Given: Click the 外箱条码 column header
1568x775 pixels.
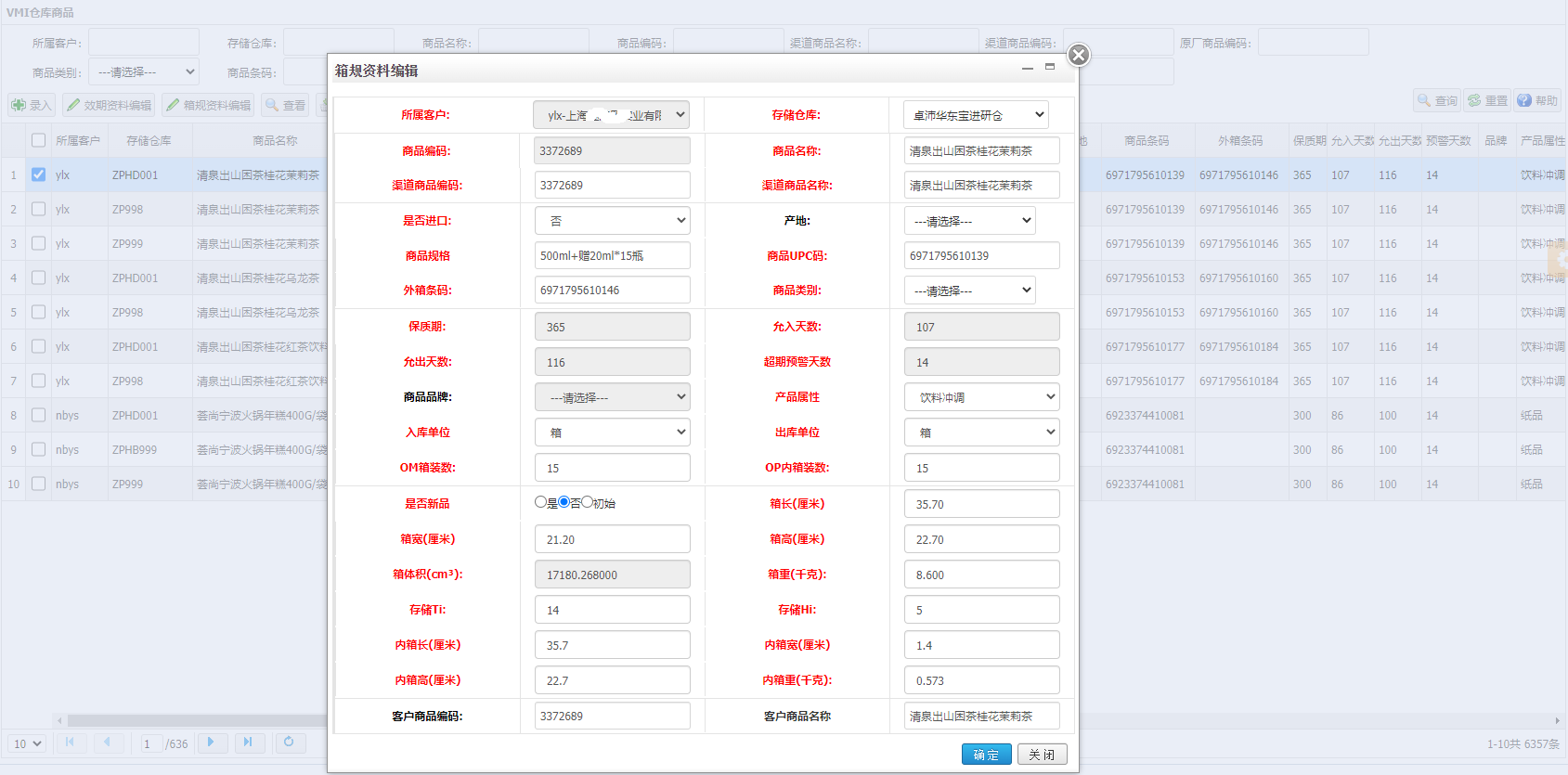Looking at the screenshot, I should pyautogui.click(x=1240, y=140).
